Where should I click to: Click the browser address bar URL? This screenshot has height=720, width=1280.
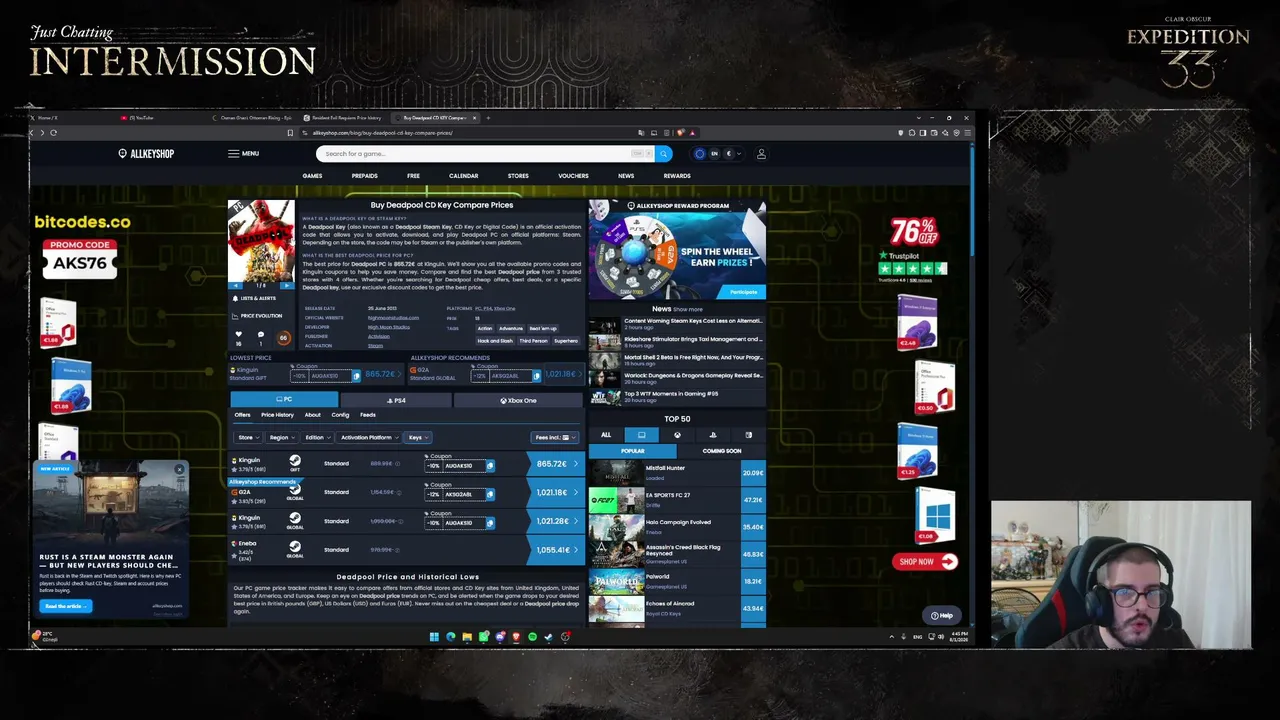[383, 133]
